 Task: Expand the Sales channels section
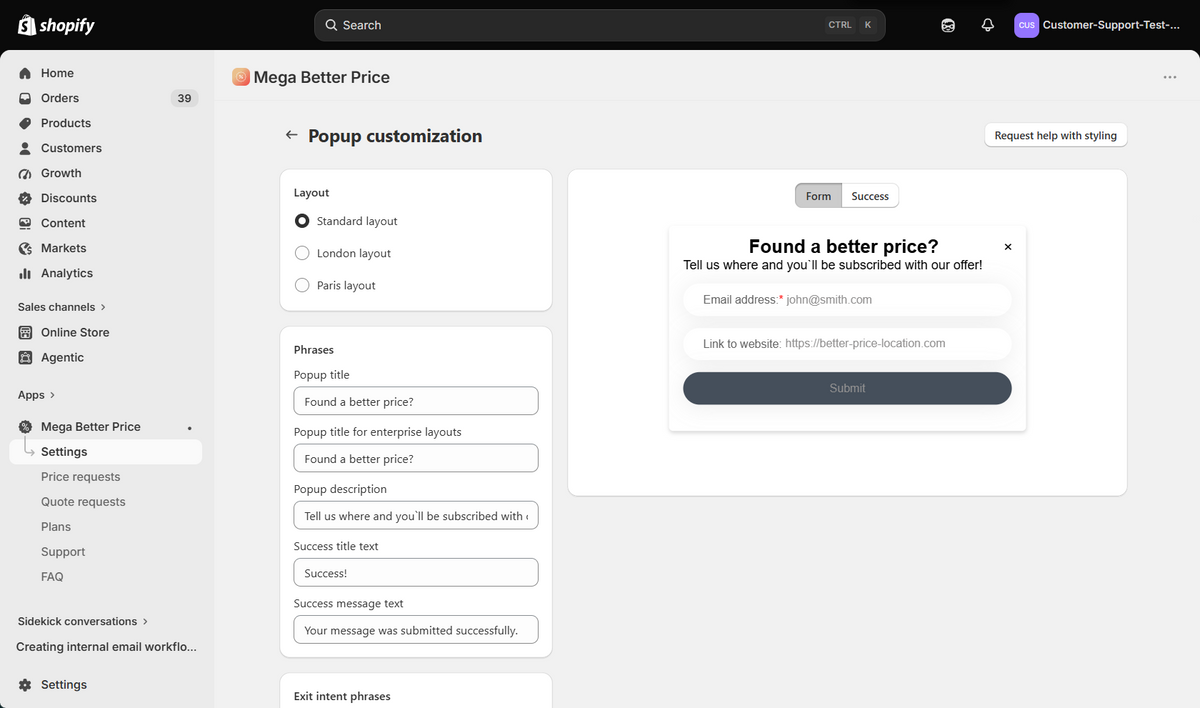pos(62,307)
